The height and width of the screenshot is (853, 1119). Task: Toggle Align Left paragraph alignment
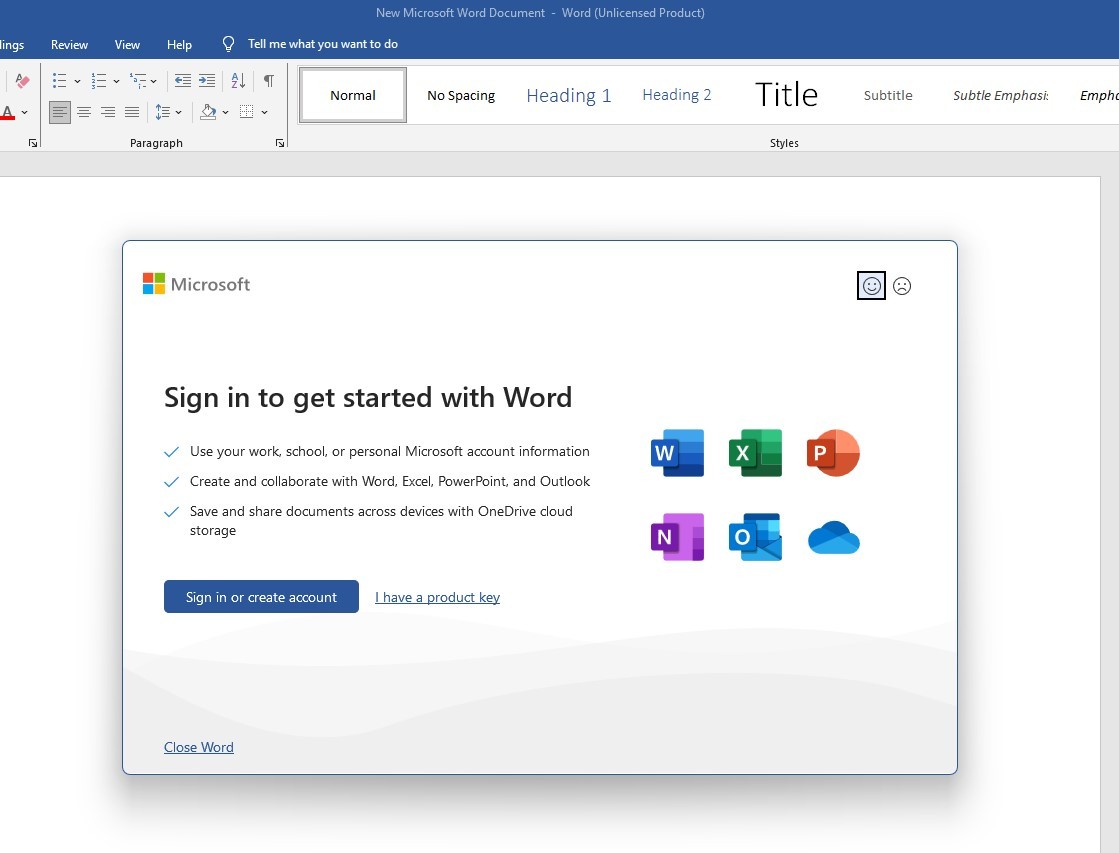[x=60, y=112]
